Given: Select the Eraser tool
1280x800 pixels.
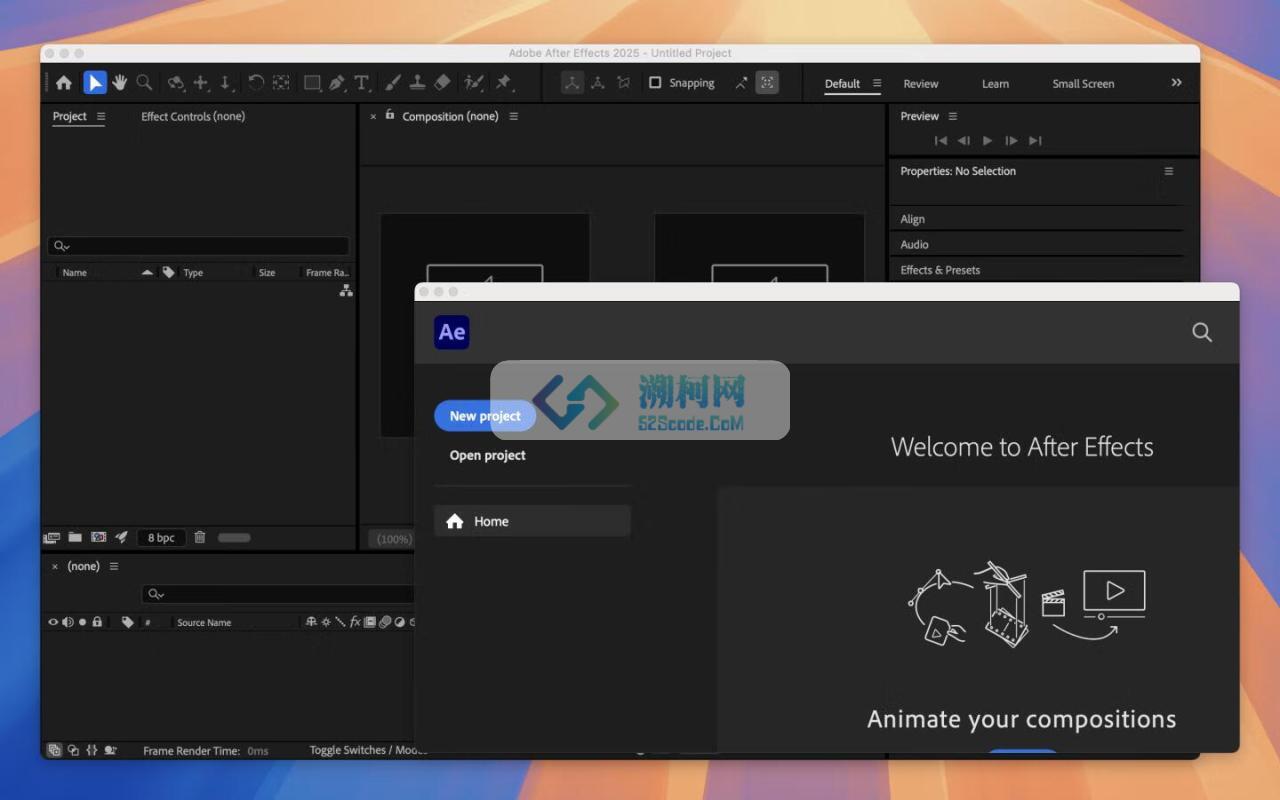Looking at the screenshot, I should [x=443, y=83].
